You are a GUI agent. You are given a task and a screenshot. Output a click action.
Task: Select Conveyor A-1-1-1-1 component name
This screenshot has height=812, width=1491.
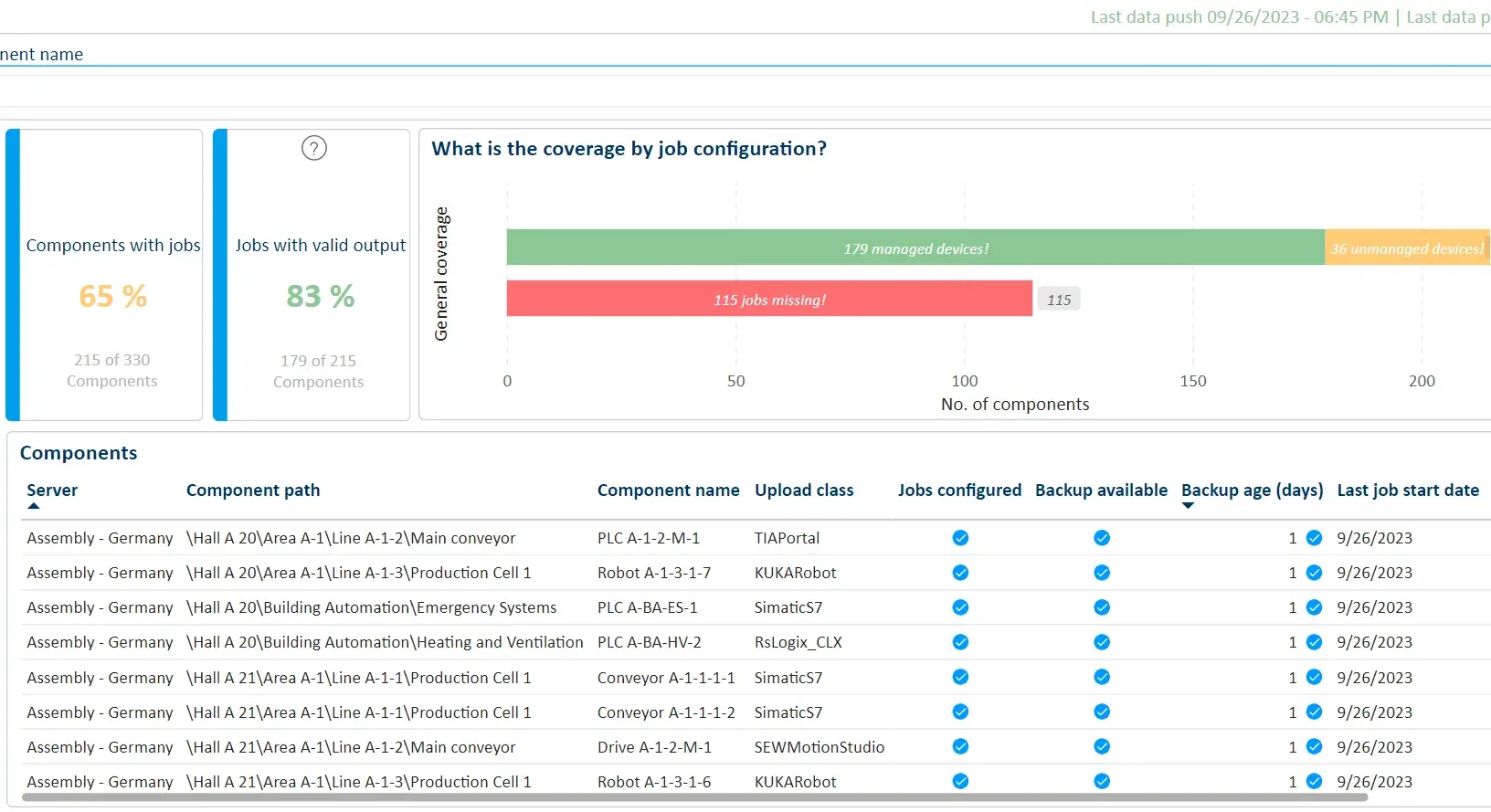[x=666, y=678]
